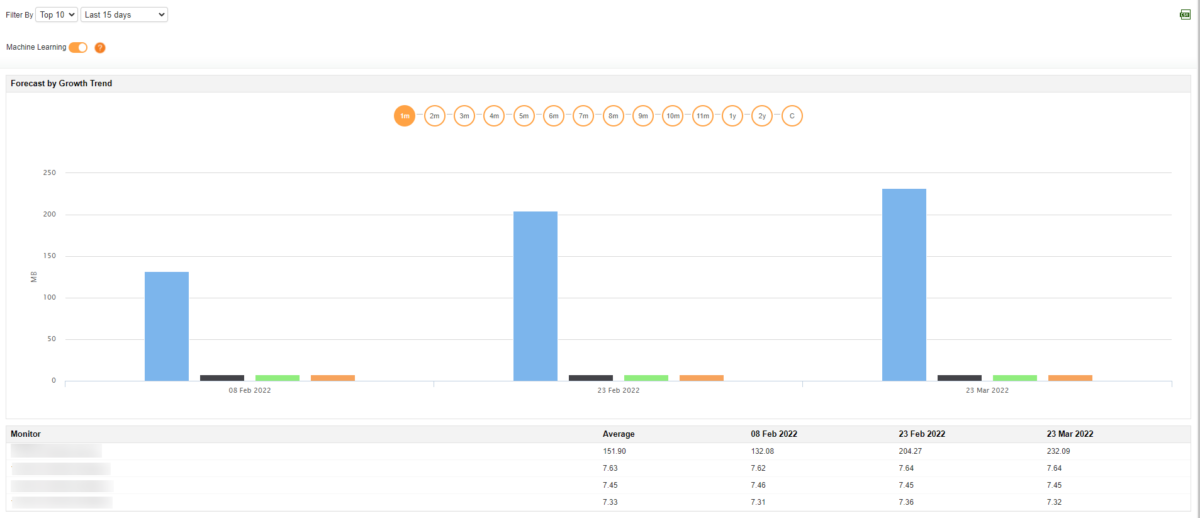Click the Average column header
This screenshot has width=1200, height=518.
[x=619, y=435]
